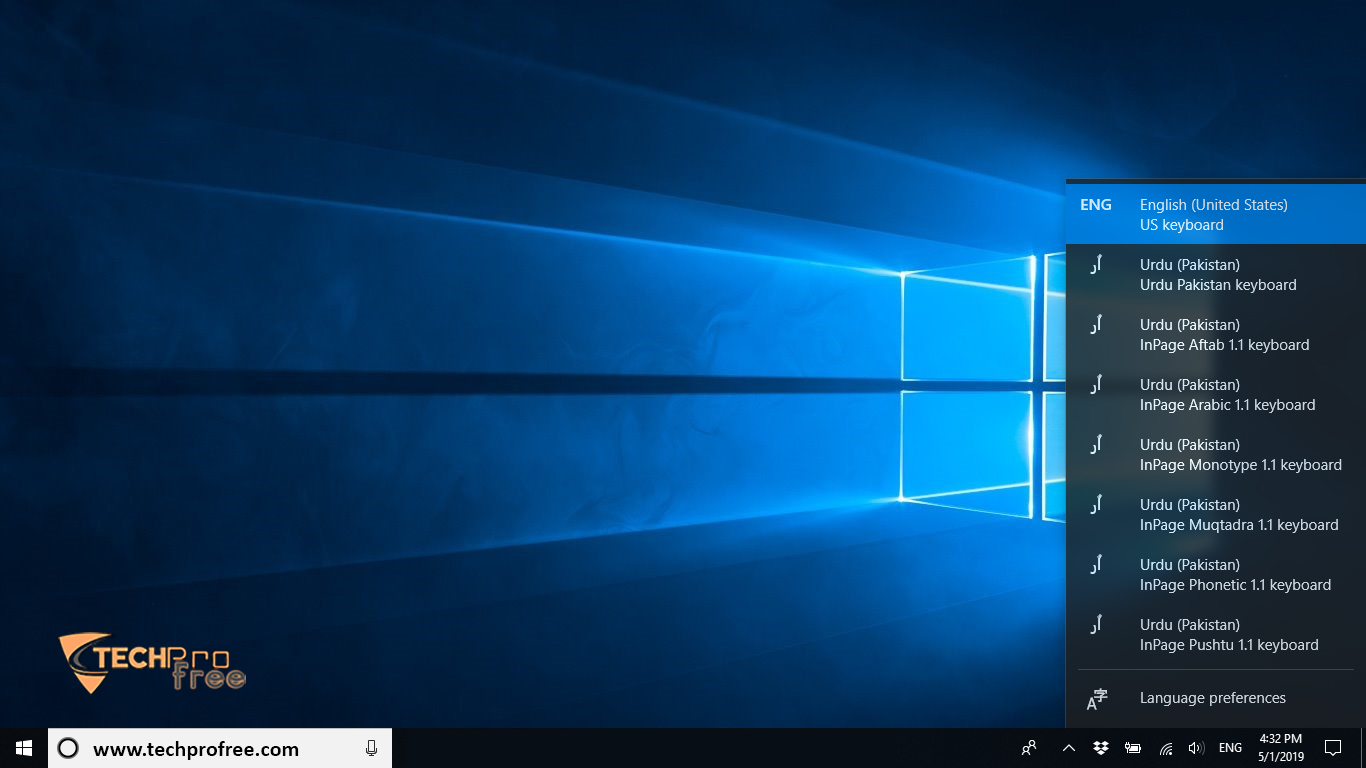Switch to InPage Aftab 1.1 keyboard
1366x768 pixels.
pyautogui.click(x=1216, y=334)
